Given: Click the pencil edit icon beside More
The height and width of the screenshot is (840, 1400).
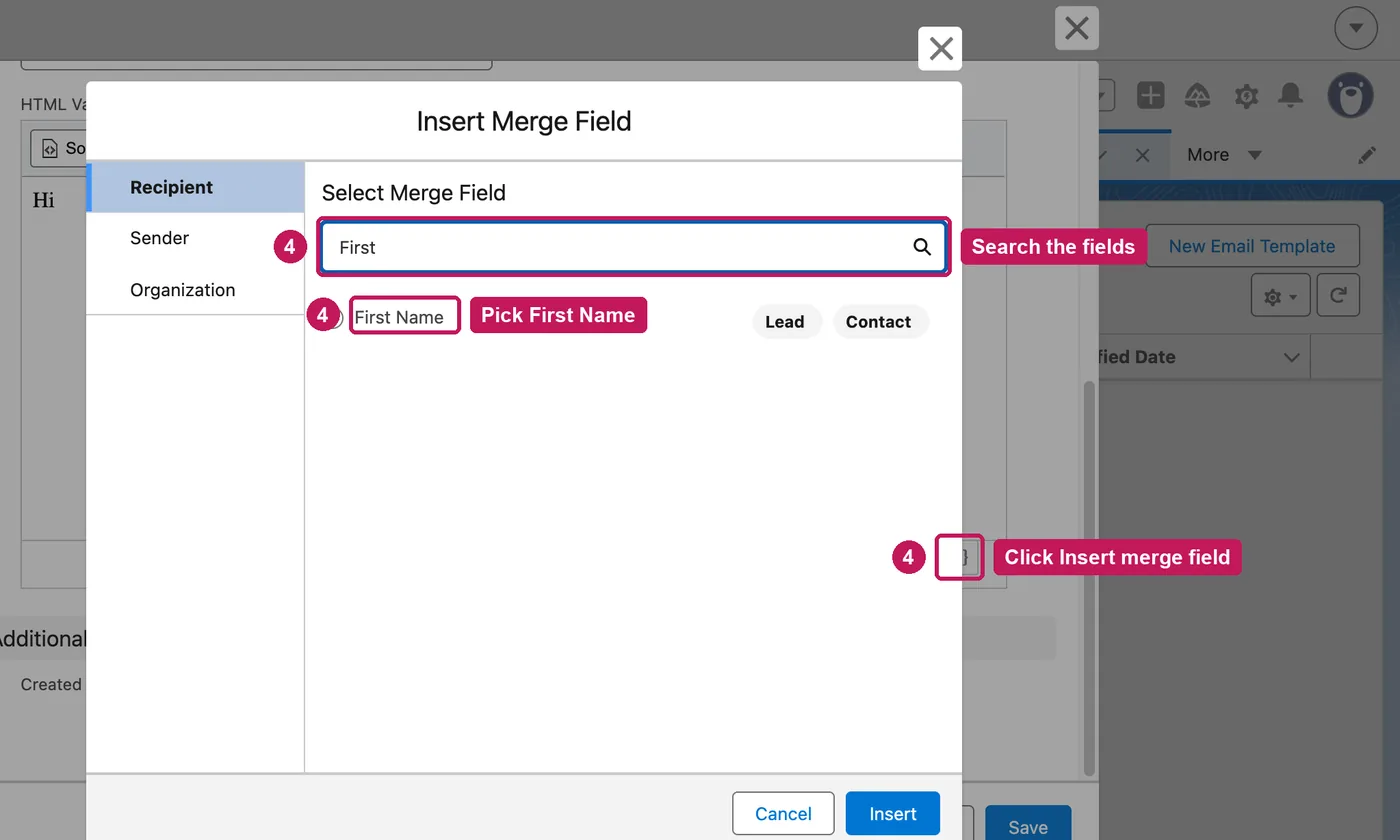Looking at the screenshot, I should [1366, 156].
